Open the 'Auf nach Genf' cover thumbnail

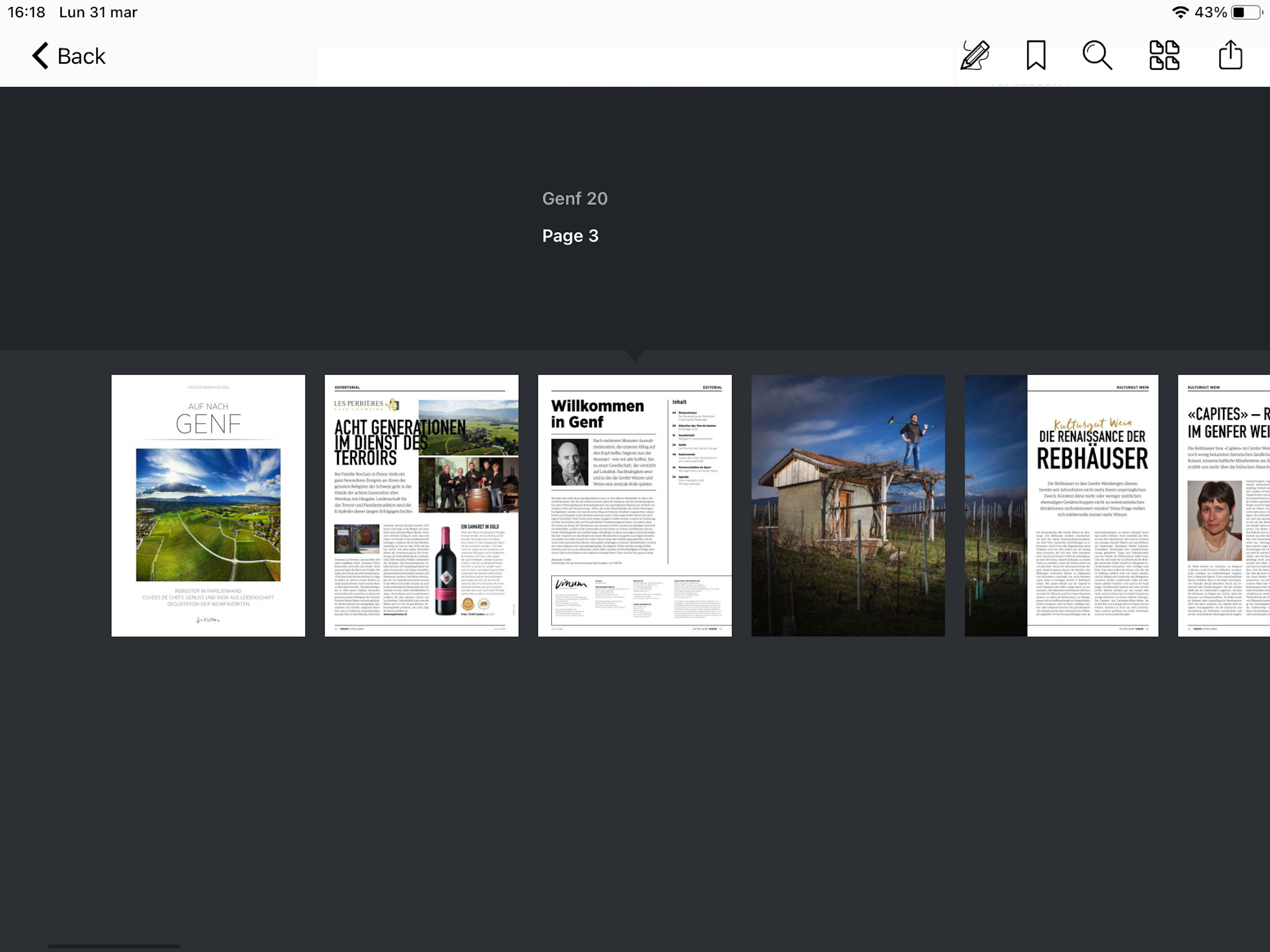[x=208, y=506]
